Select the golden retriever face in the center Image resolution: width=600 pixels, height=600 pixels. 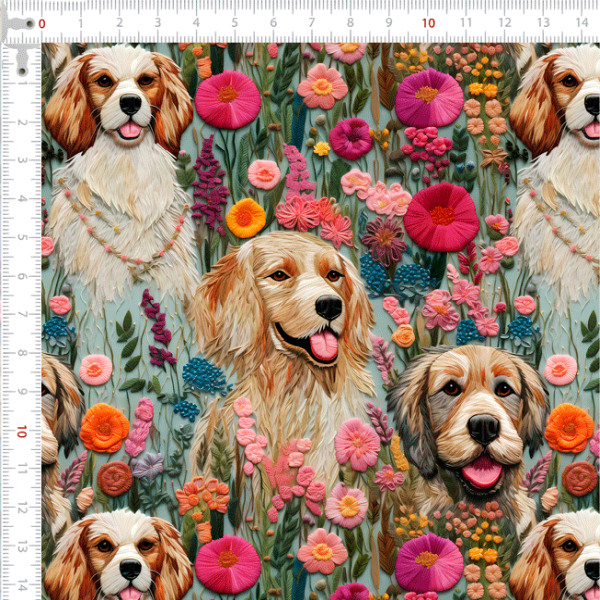(x=296, y=300)
